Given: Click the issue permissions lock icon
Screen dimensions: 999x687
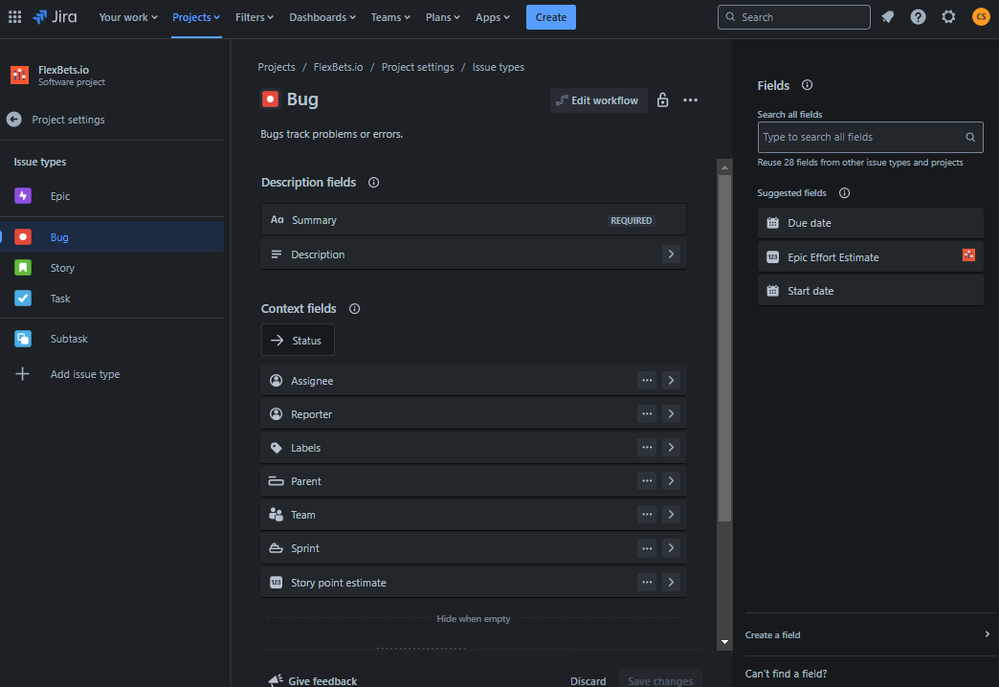Looking at the screenshot, I should pyautogui.click(x=663, y=100).
